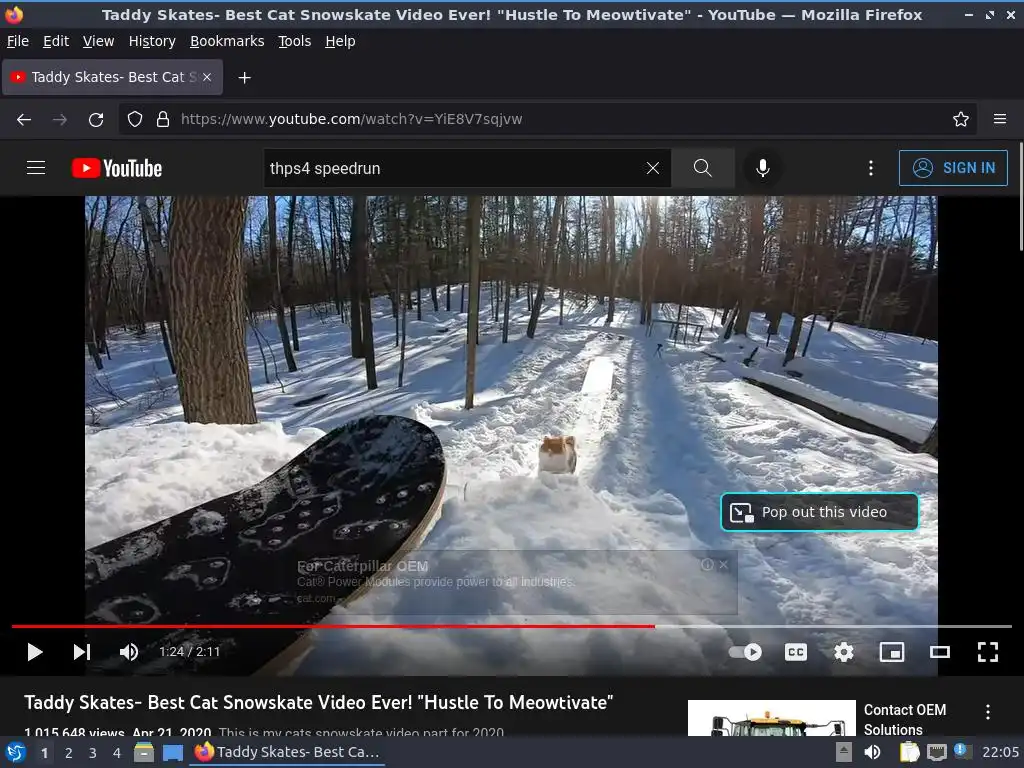Open the Contact OEM Solutions ad thumbnail
This screenshot has height=768, width=1024.
(771, 718)
